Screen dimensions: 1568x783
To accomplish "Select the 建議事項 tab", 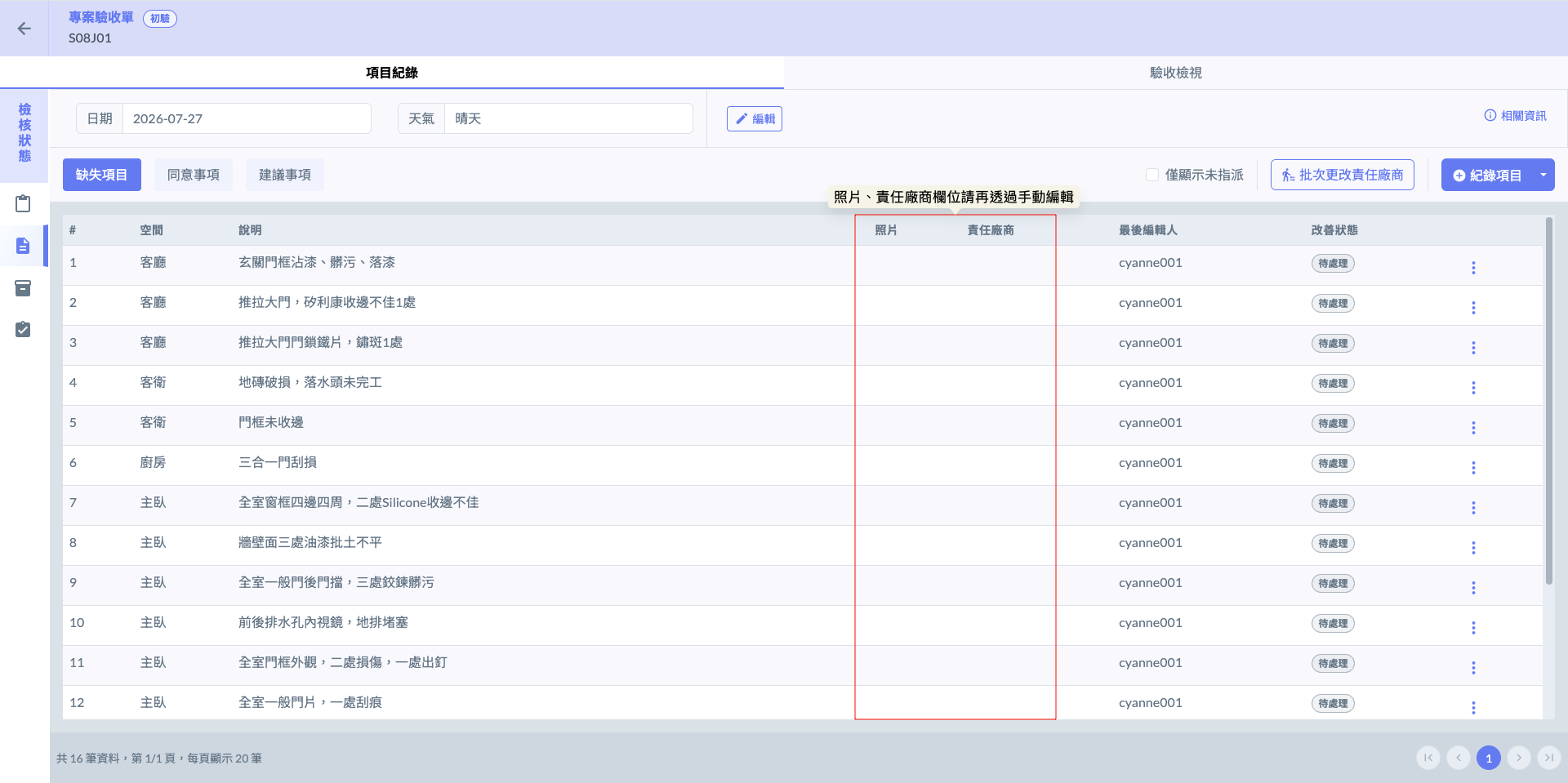I will pos(285,175).
